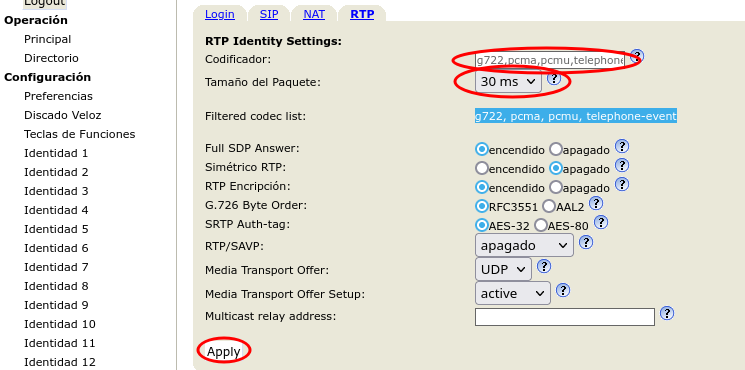Click the Multicast relay address input field

click(565, 317)
